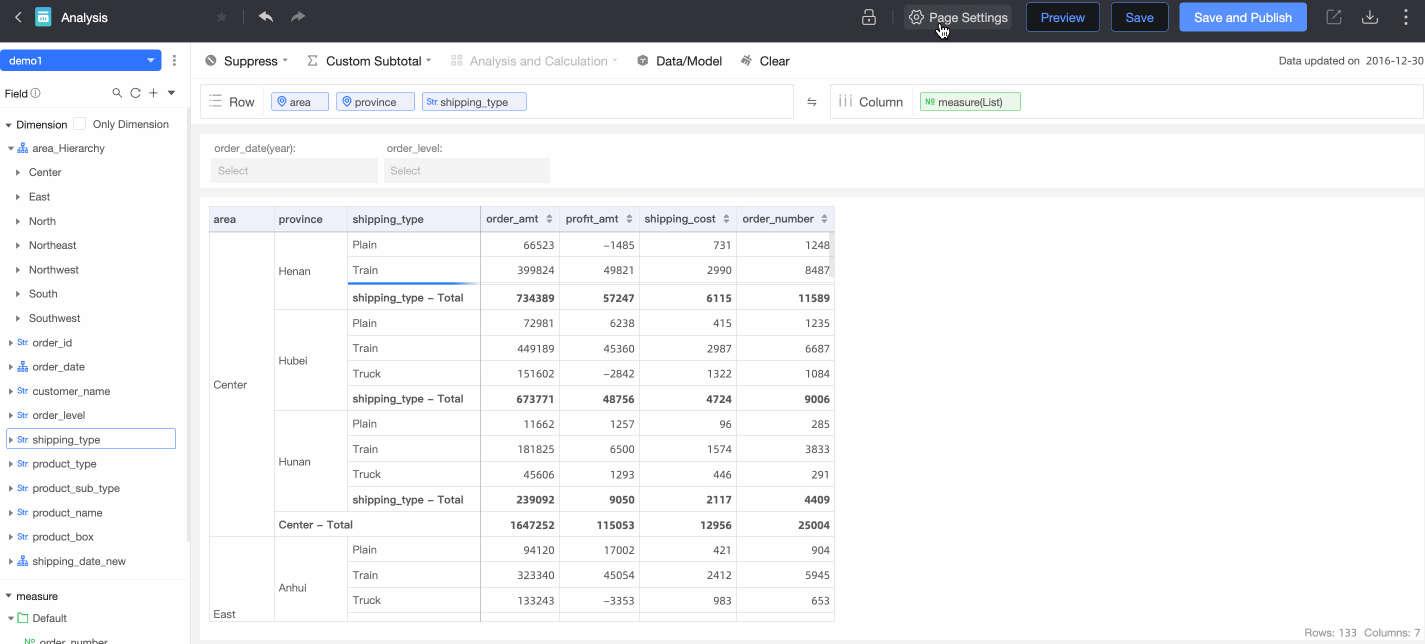Image resolution: width=1425 pixels, height=644 pixels.
Task: Expand the Northeast area tree node
Action: tap(18, 245)
